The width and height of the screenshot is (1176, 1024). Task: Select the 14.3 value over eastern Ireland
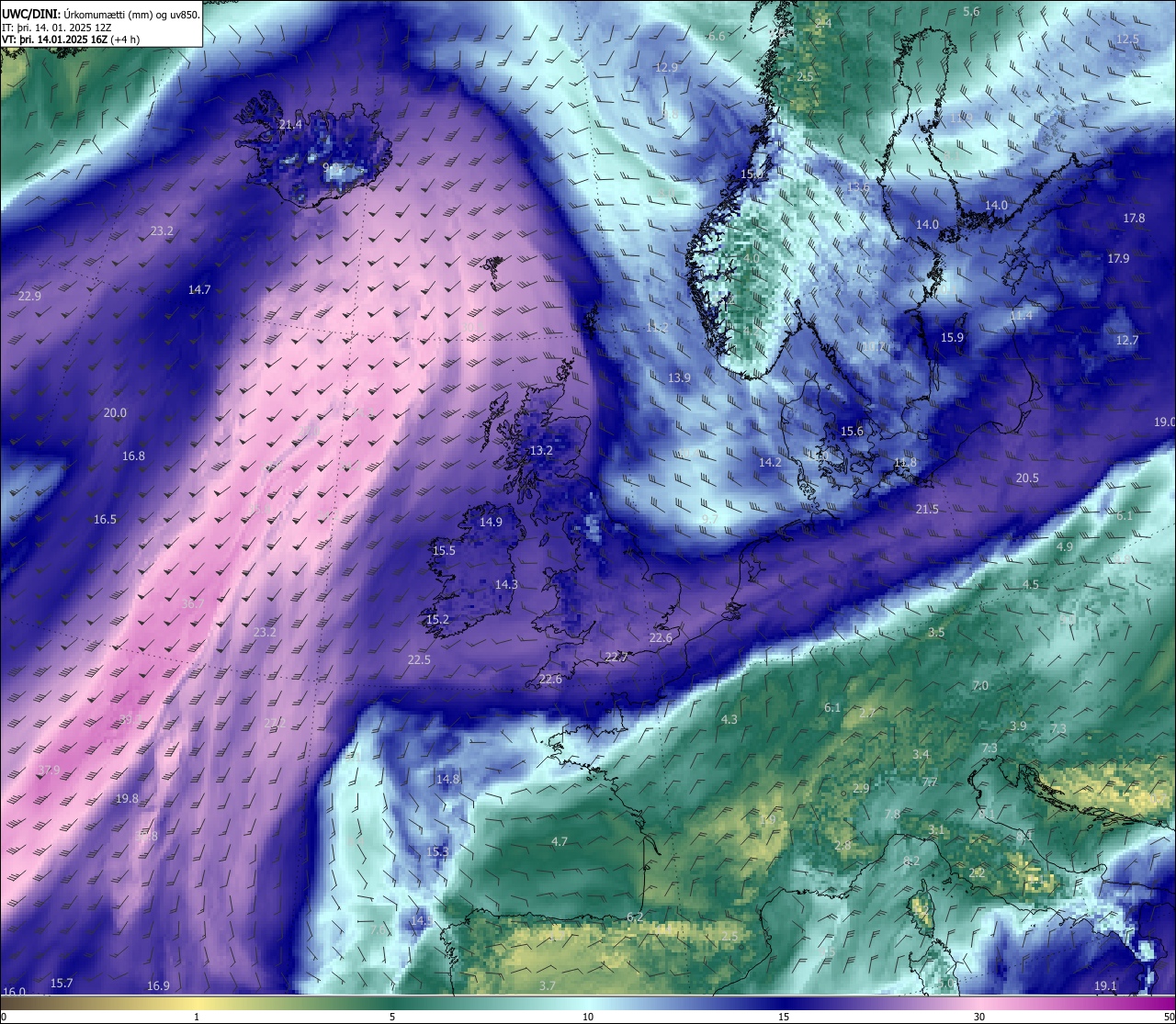pyautogui.click(x=506, y=584)
